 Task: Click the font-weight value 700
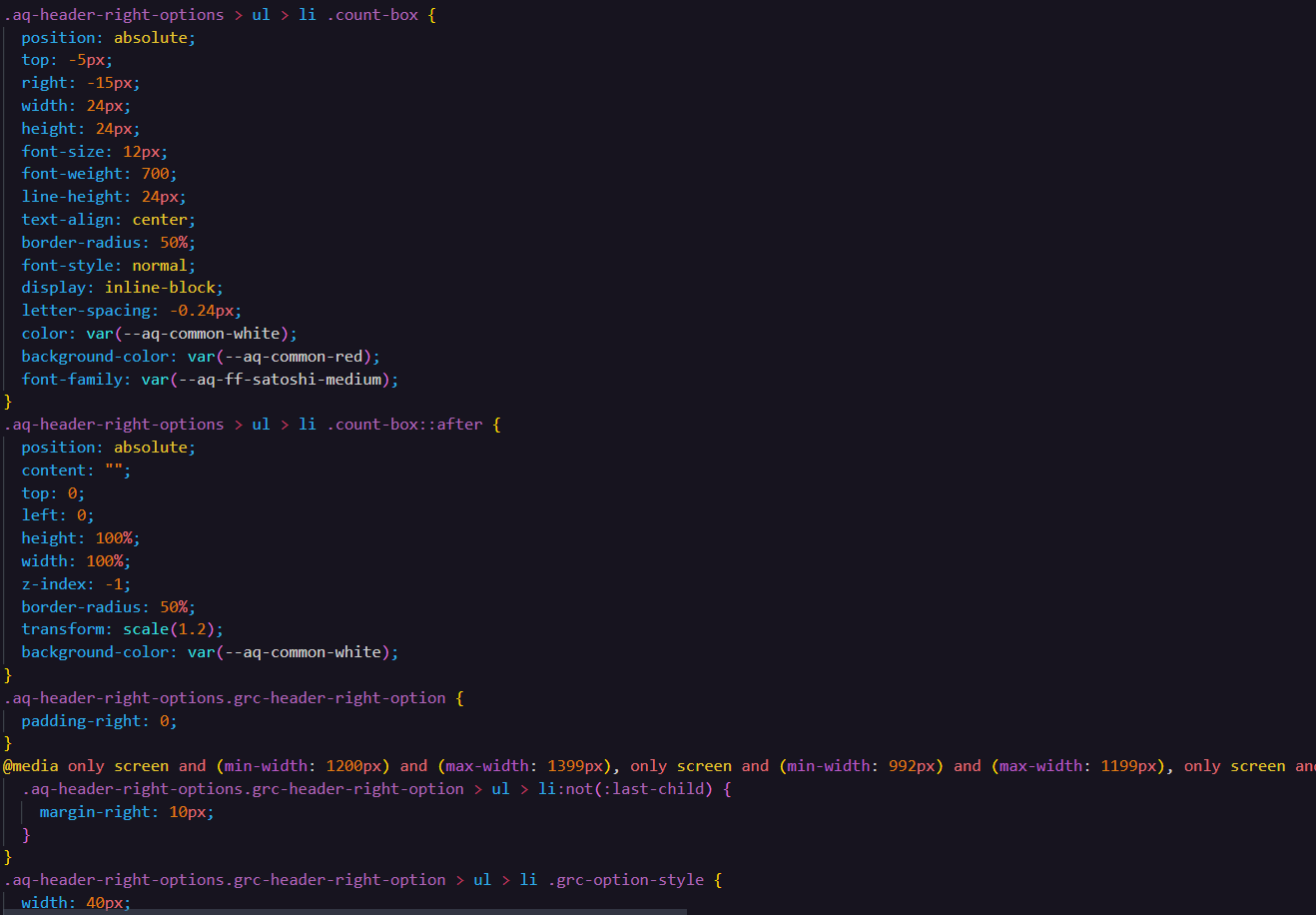(x=155, y=174)
